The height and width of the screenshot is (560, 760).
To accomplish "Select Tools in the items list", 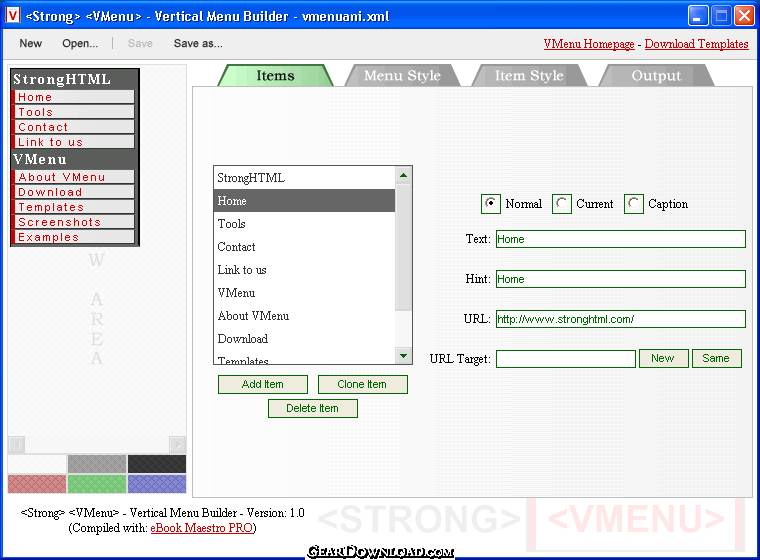I will 304,224.
